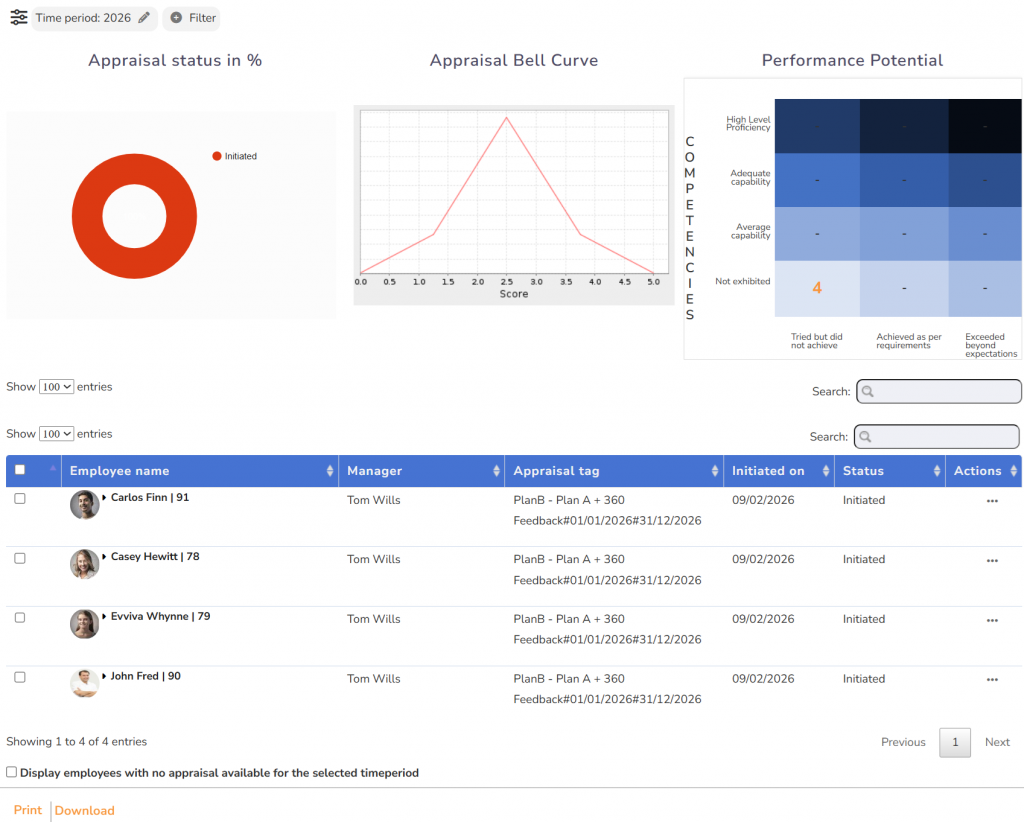Expand John Fred row details arrow
This screenshot has width=1024, height=822.
click(104, 677)
